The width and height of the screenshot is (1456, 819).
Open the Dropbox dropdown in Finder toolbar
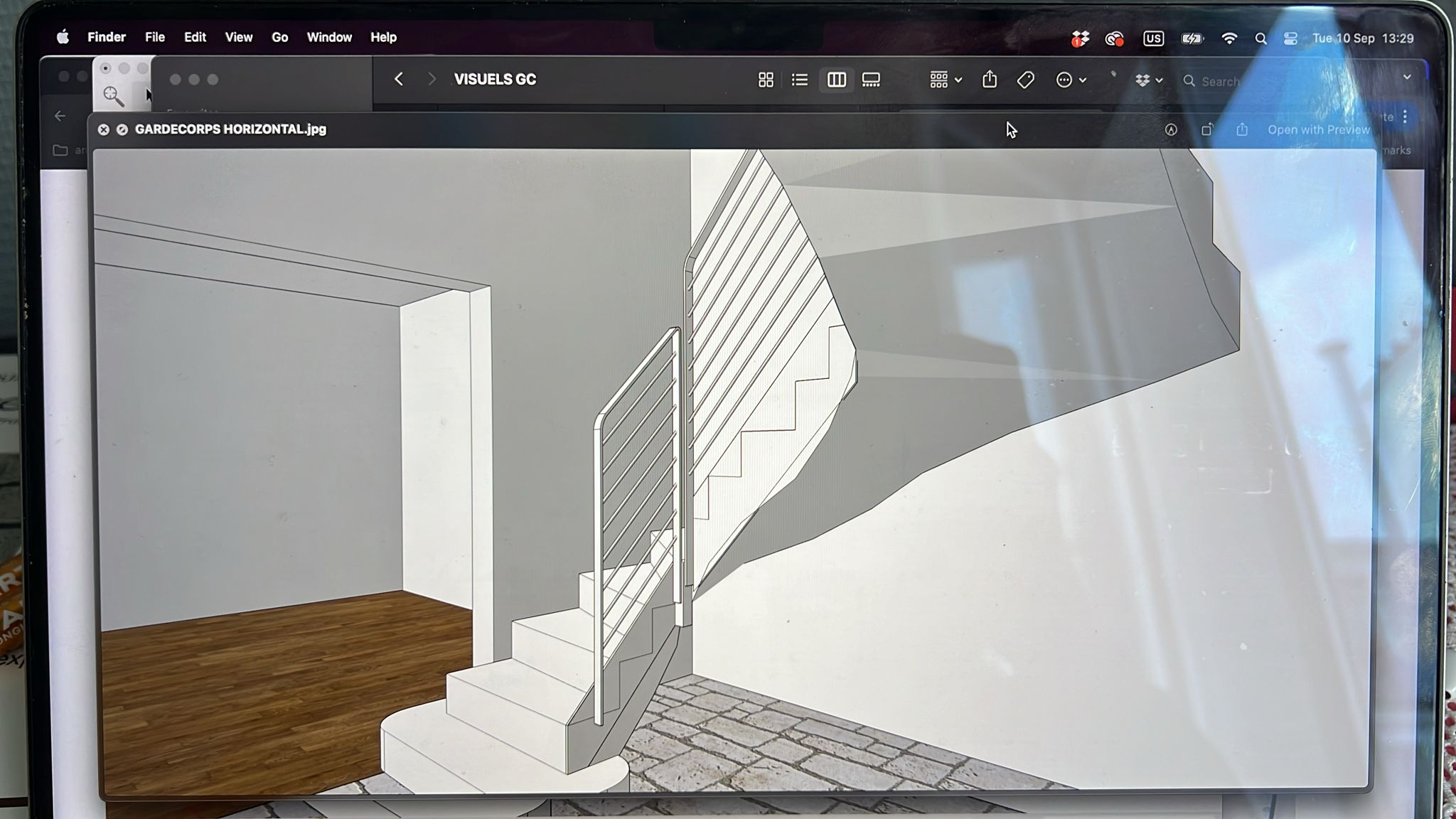[1149, 80]
